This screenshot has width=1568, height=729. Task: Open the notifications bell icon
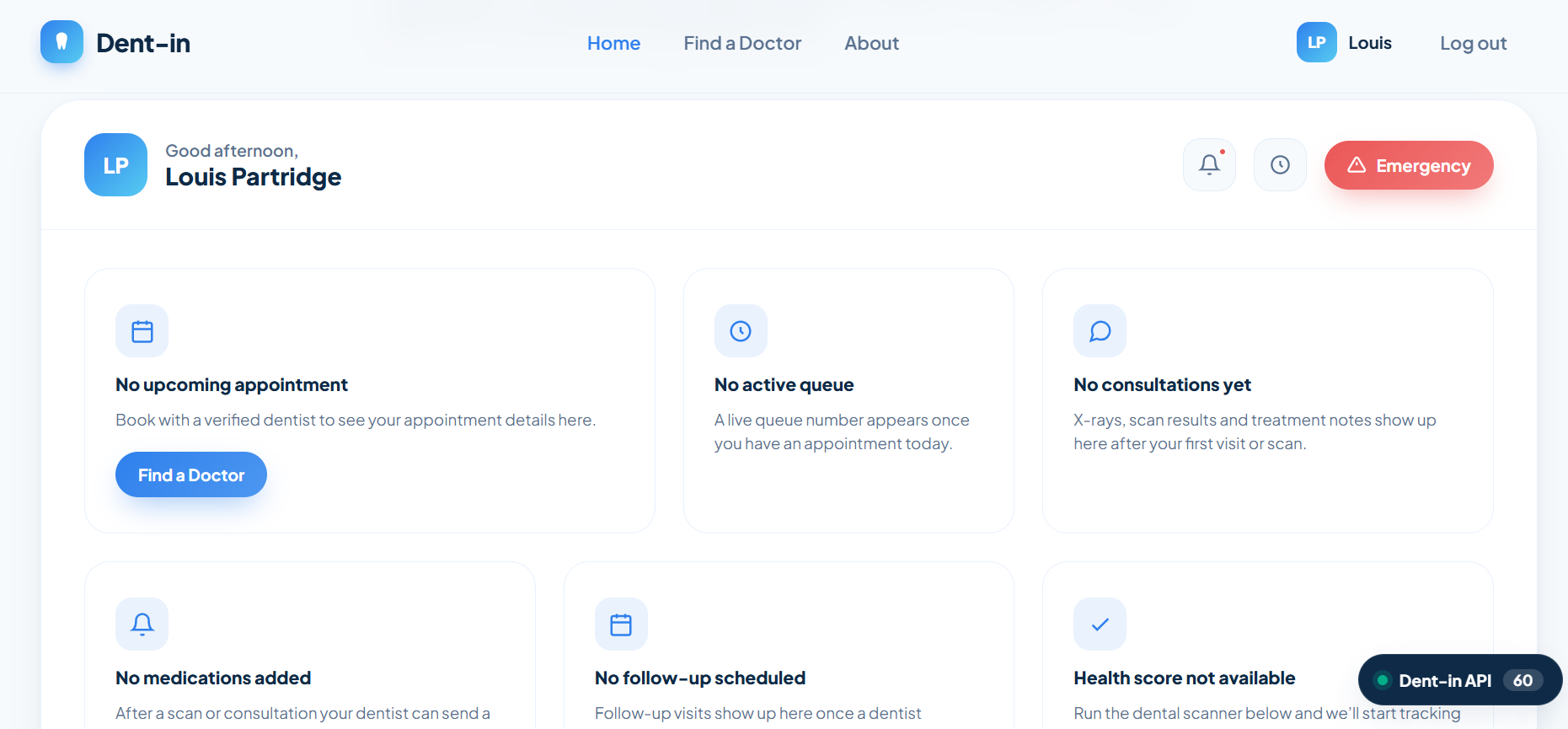(x=1209, y=164)
